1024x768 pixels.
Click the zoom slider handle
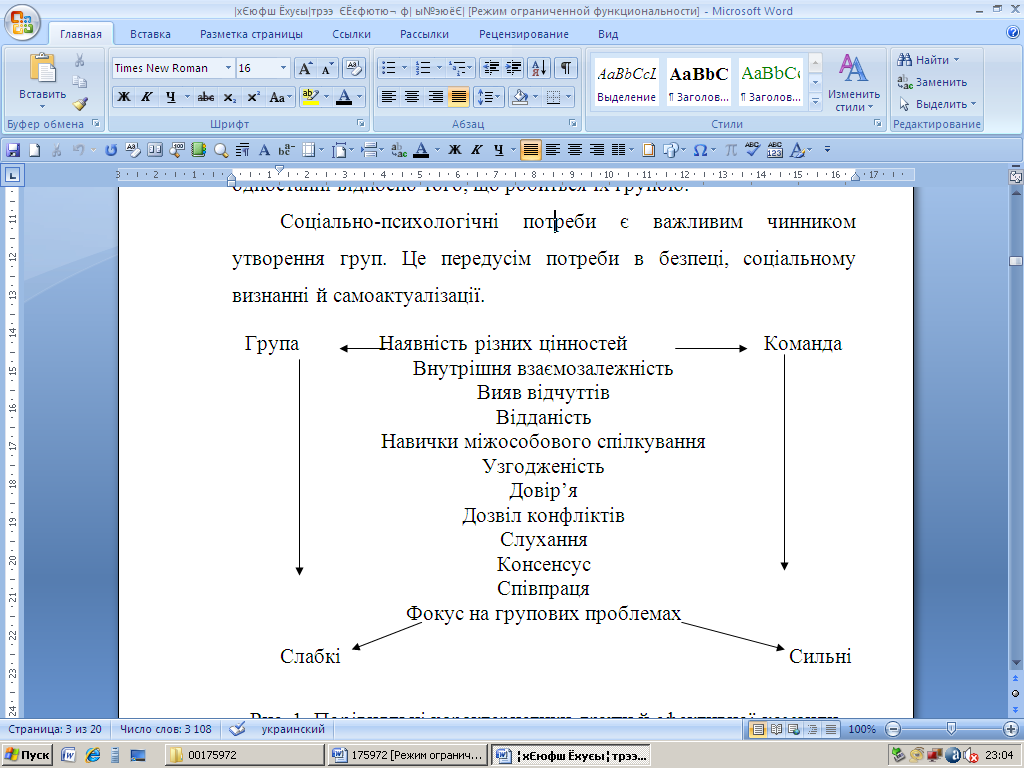pyautogui.click(x=951, y=729)
